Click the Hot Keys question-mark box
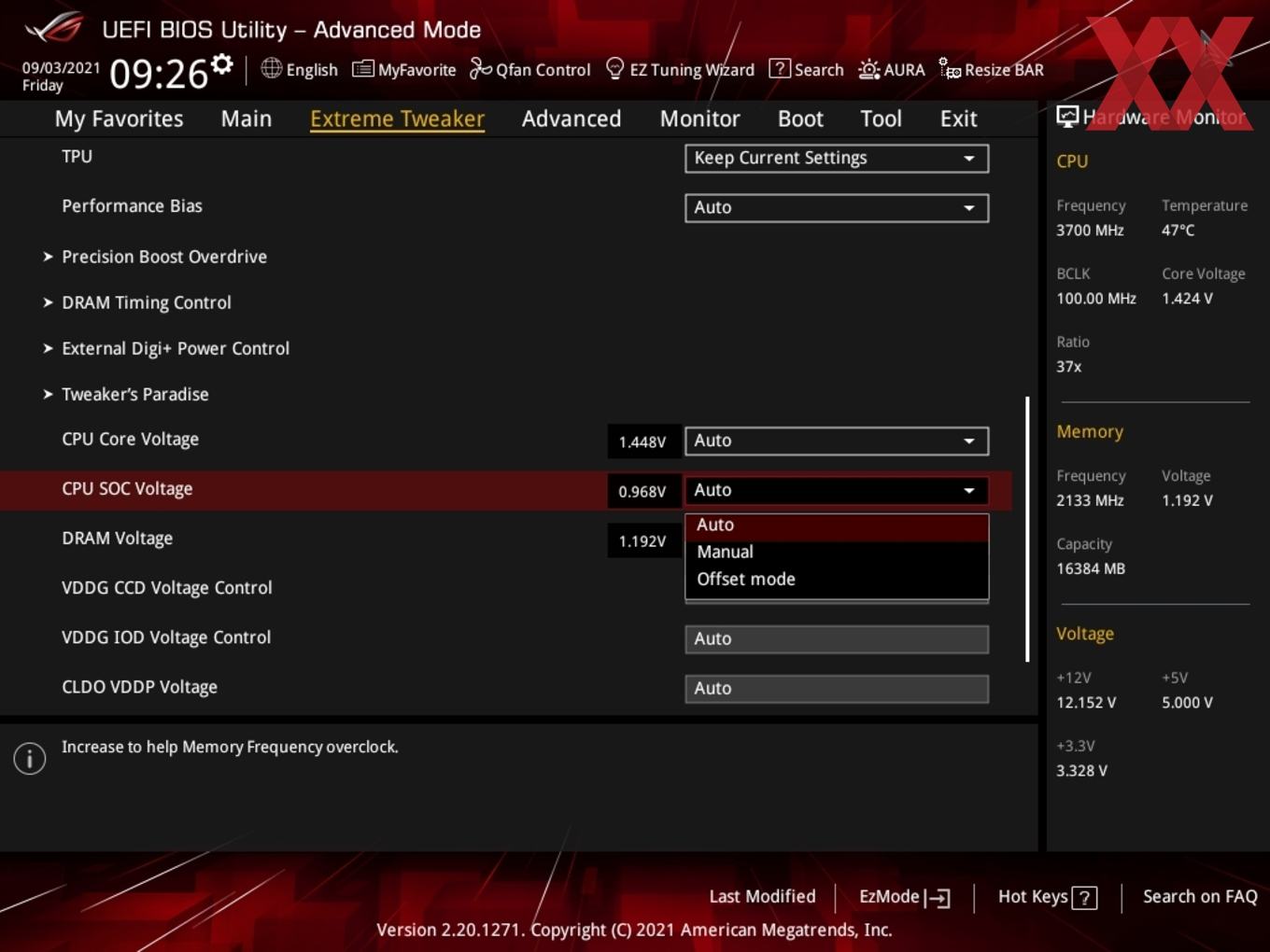Viewport: 1270px width, 952px height. 1084,898
